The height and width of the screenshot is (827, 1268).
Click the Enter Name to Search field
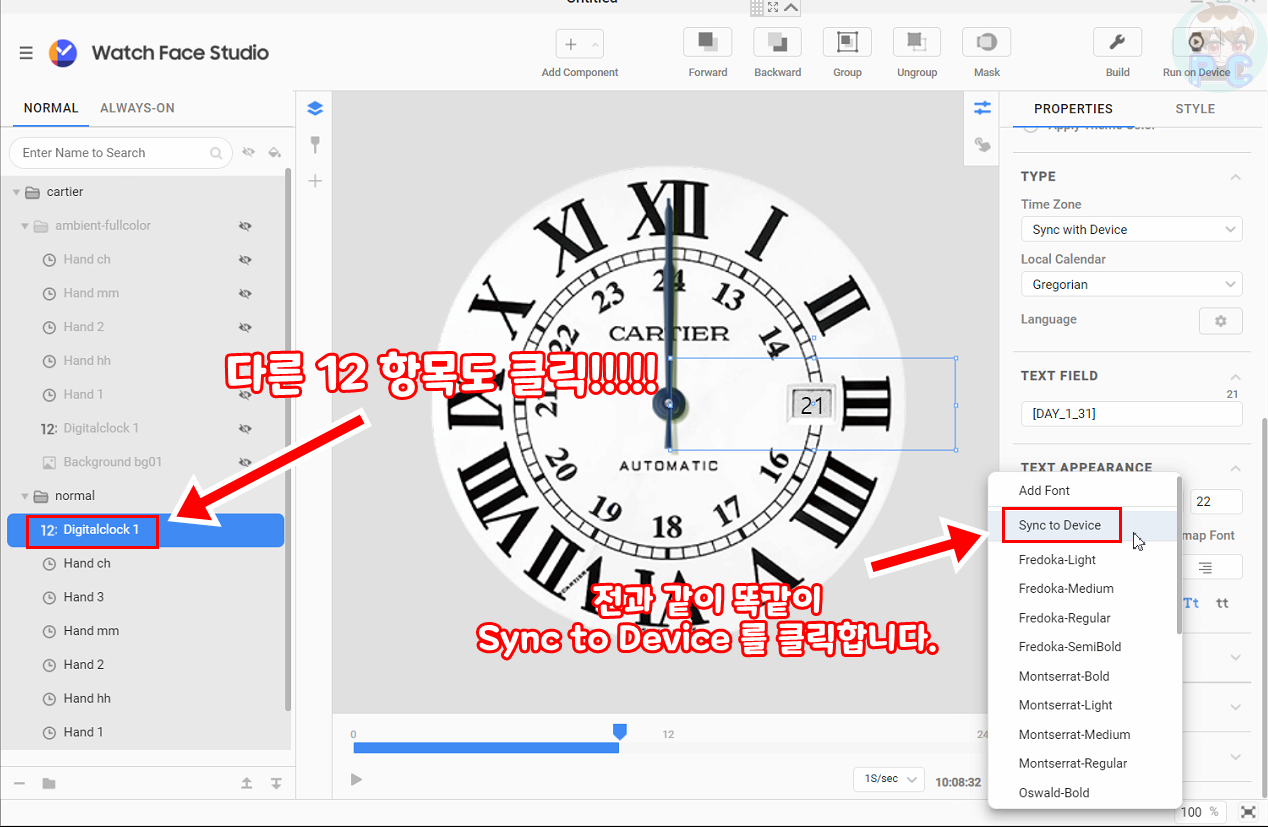[x=120, y=153]
